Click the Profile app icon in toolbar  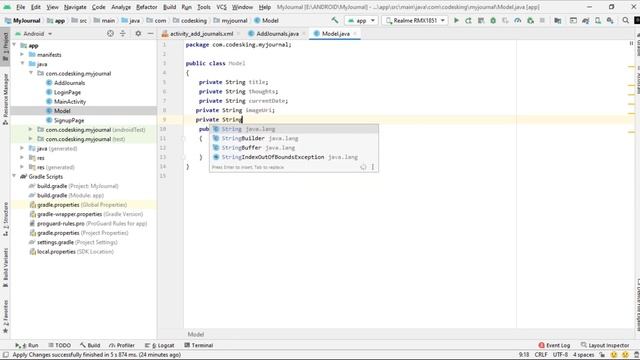[x=518, y=20]
